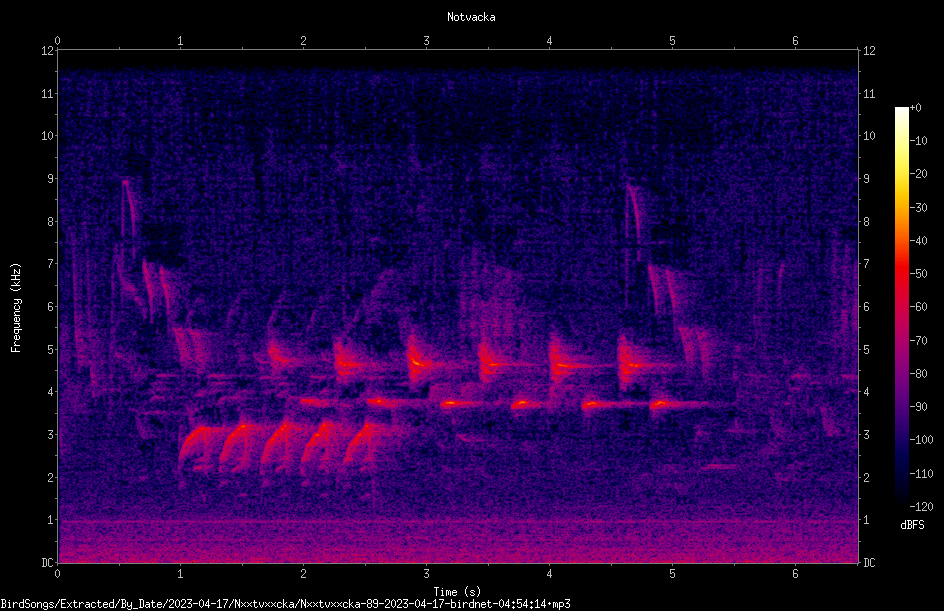The image size is (944, 611).
Task: Click the bright note at 4.6 kHz near 3 seconds
Action: coord(417,362)
